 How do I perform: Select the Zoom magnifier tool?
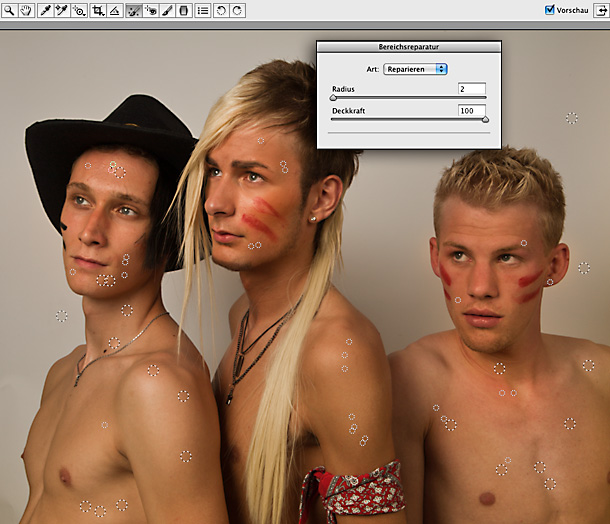9,11
